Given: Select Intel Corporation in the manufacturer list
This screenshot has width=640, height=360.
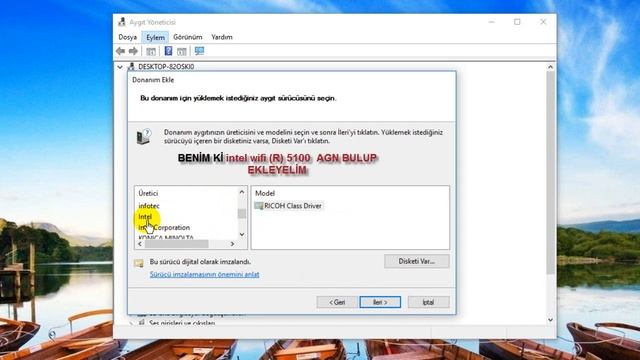Looking at the screenshot, I should point(164,227).
